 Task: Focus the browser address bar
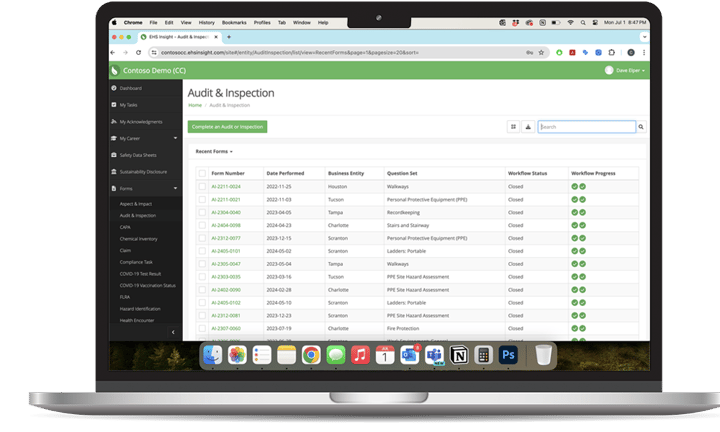click(x=338, y=52)
